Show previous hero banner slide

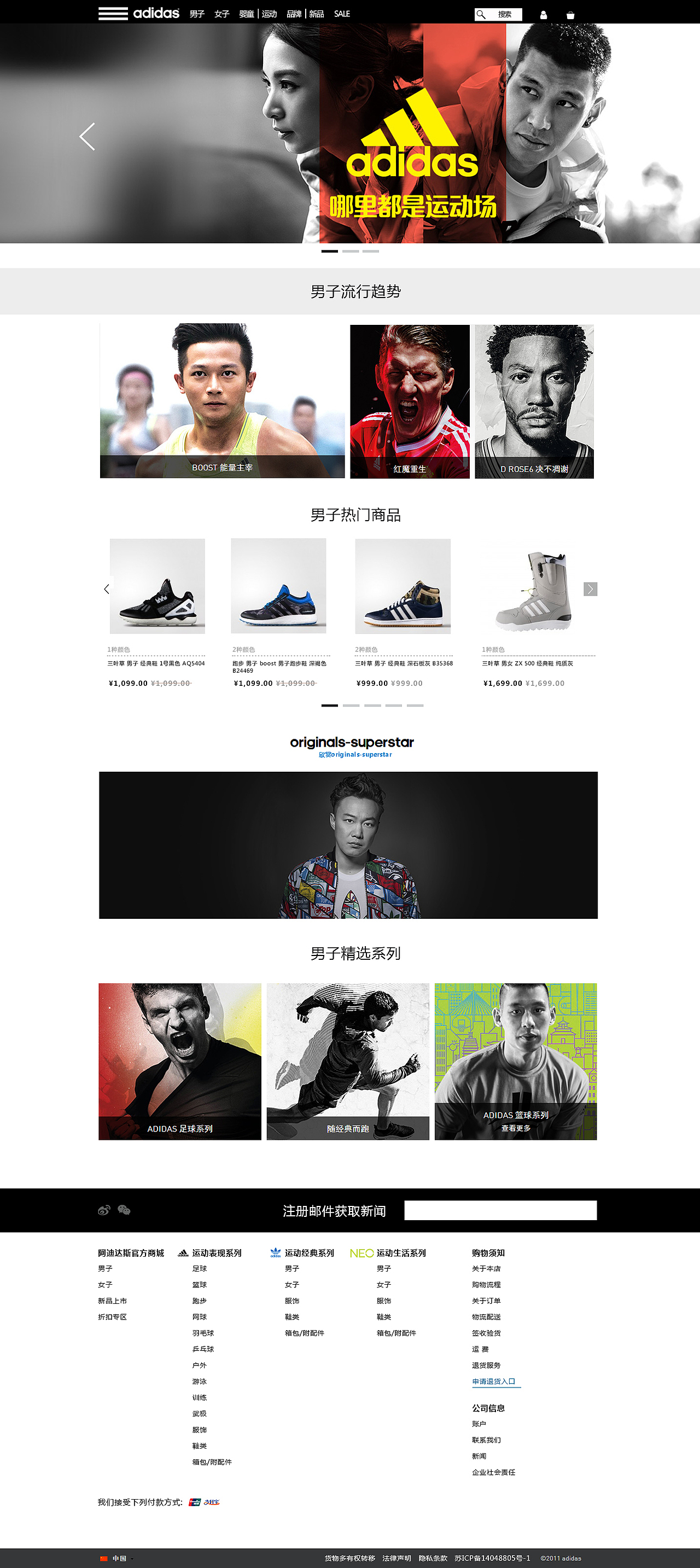[x=87, y=136]
